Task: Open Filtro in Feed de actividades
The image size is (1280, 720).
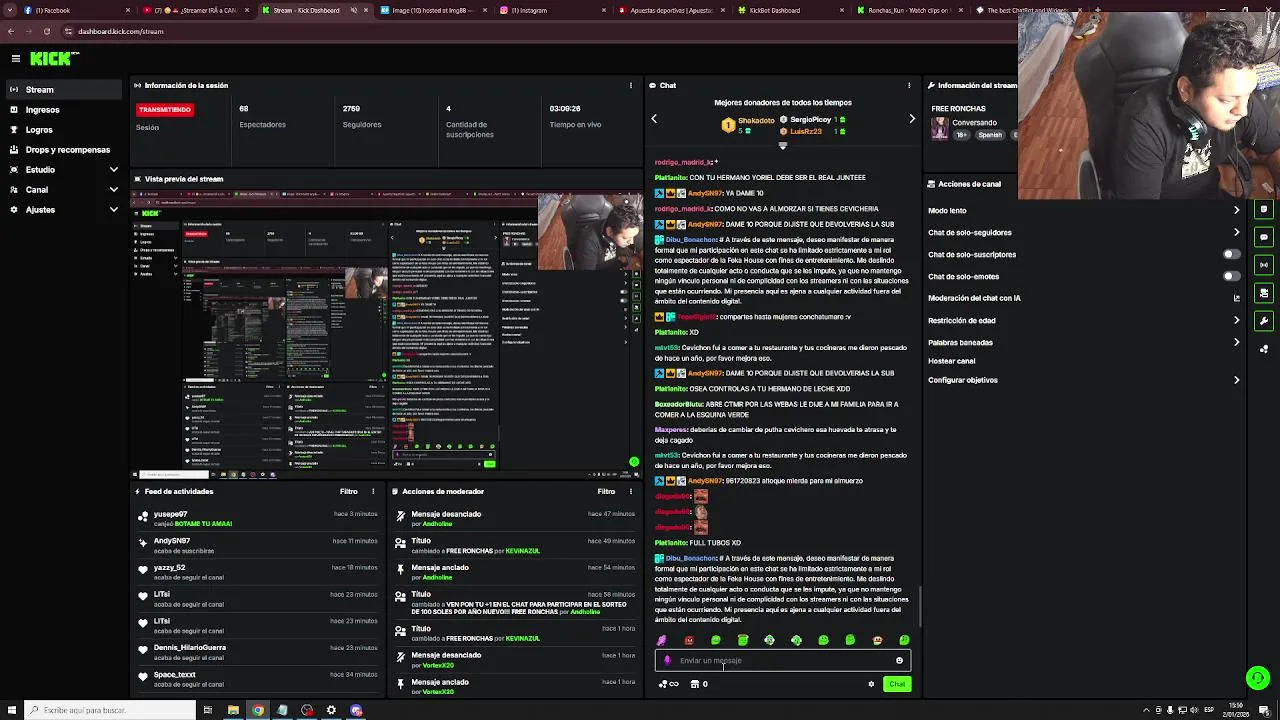Action: tap(348, 492)
